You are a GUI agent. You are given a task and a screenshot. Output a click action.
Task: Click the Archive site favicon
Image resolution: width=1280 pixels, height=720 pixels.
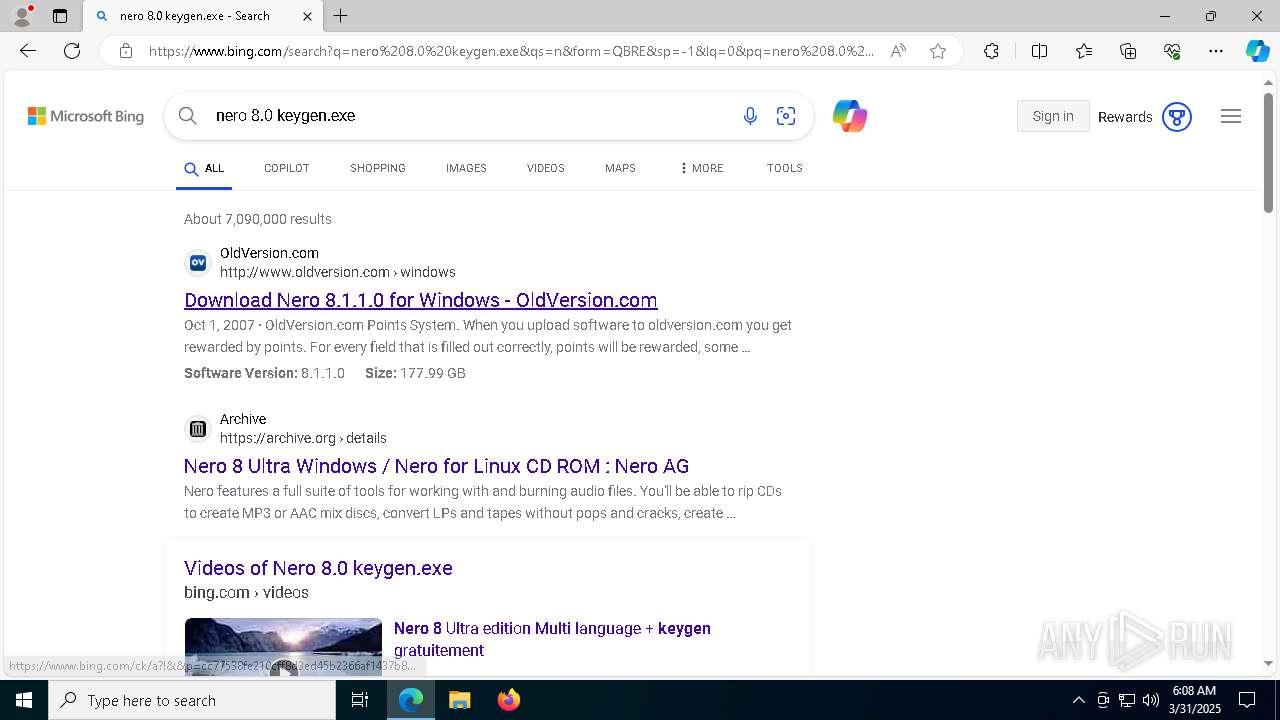[198, 429]
